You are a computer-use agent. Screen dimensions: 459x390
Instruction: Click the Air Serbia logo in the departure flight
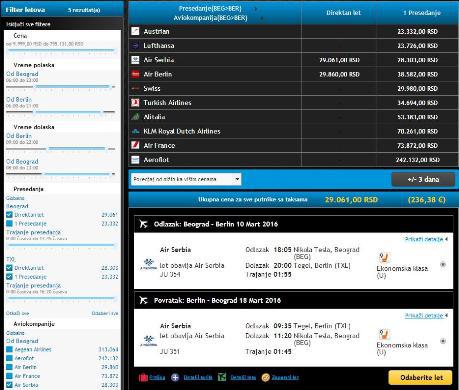click(148, 264)
